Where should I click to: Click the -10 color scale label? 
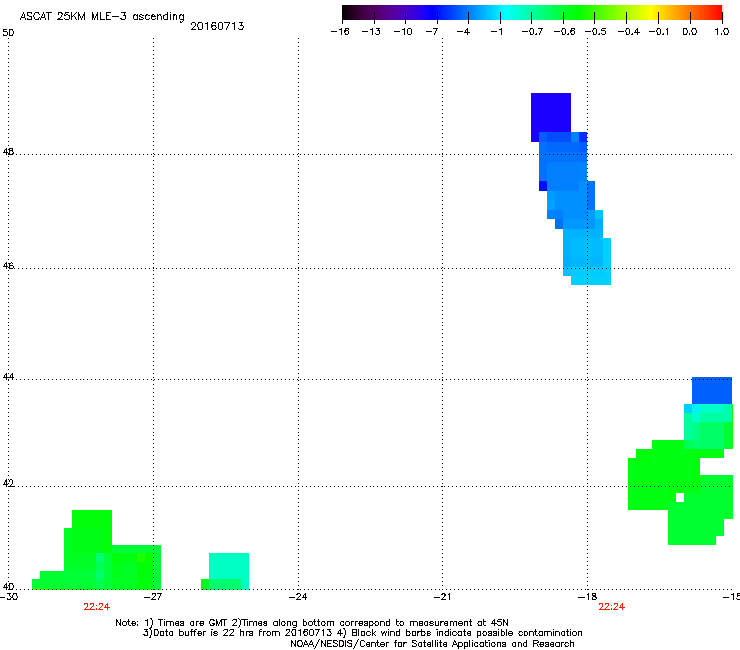[x=404, y=32]
